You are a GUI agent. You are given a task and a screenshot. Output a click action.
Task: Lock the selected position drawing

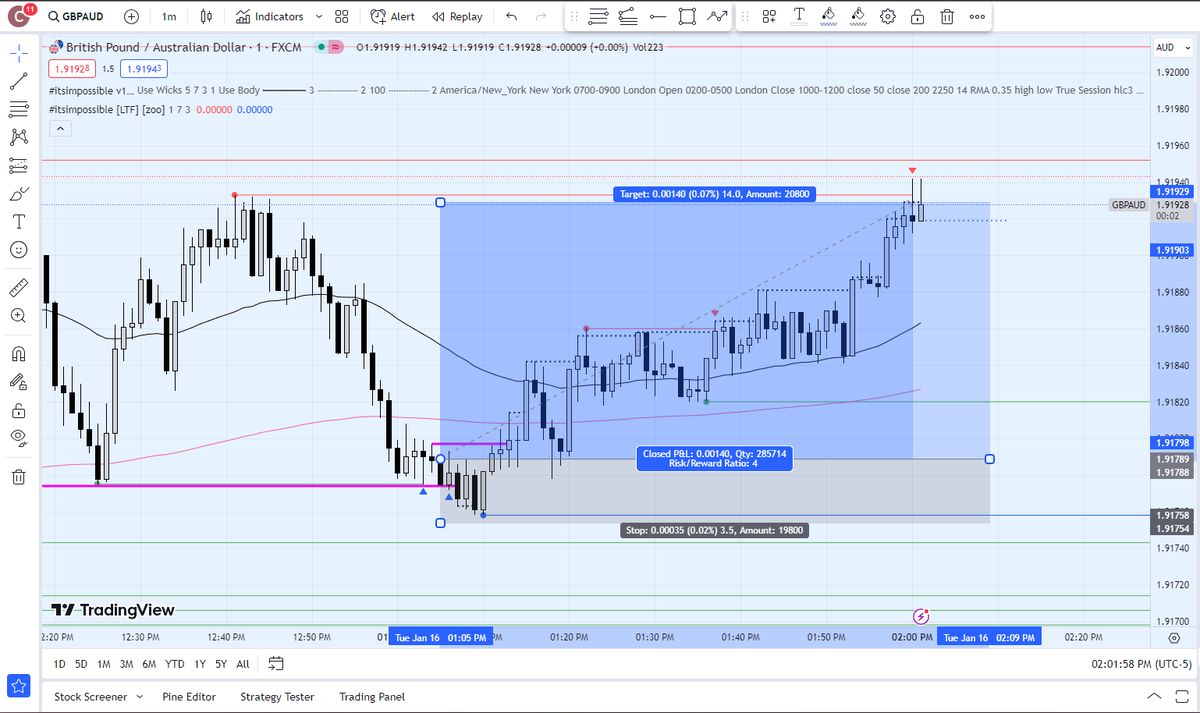(x=917, y=17)
